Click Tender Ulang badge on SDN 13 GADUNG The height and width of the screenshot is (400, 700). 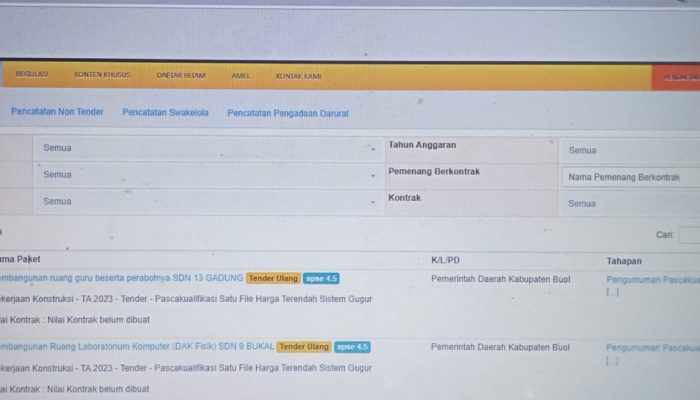pos(273,278)
